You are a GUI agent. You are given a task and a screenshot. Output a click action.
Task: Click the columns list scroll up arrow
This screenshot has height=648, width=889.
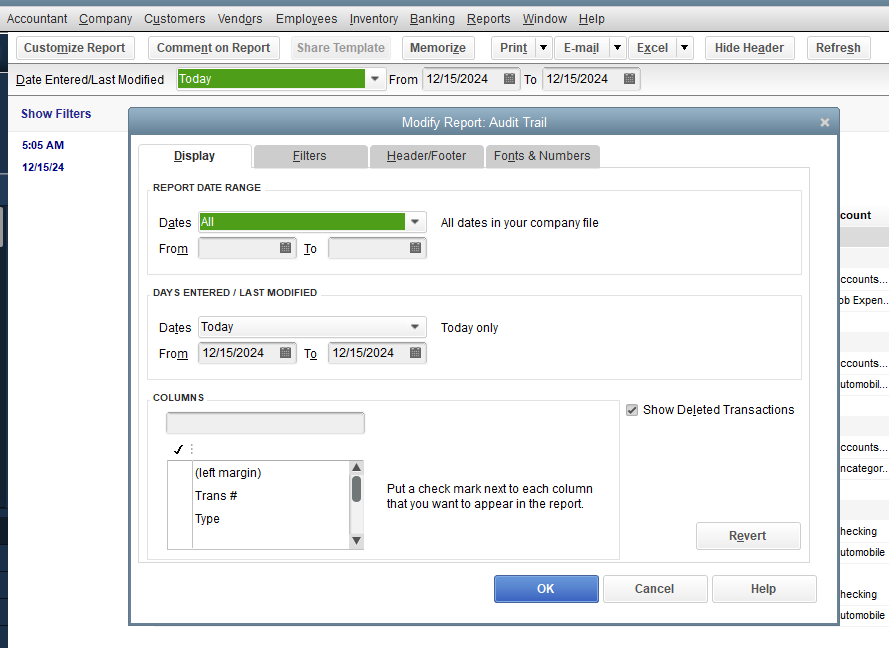[x=357, y=467]
